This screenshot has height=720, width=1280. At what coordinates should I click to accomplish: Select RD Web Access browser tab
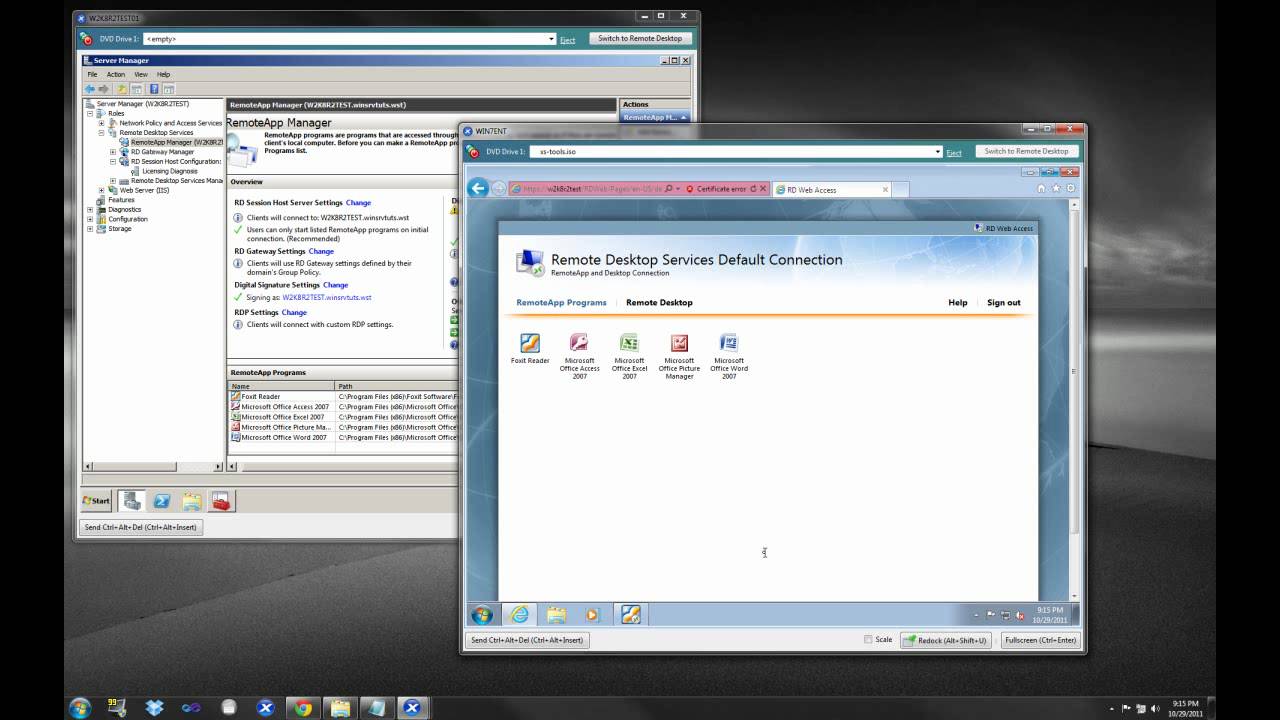[832, 189]
